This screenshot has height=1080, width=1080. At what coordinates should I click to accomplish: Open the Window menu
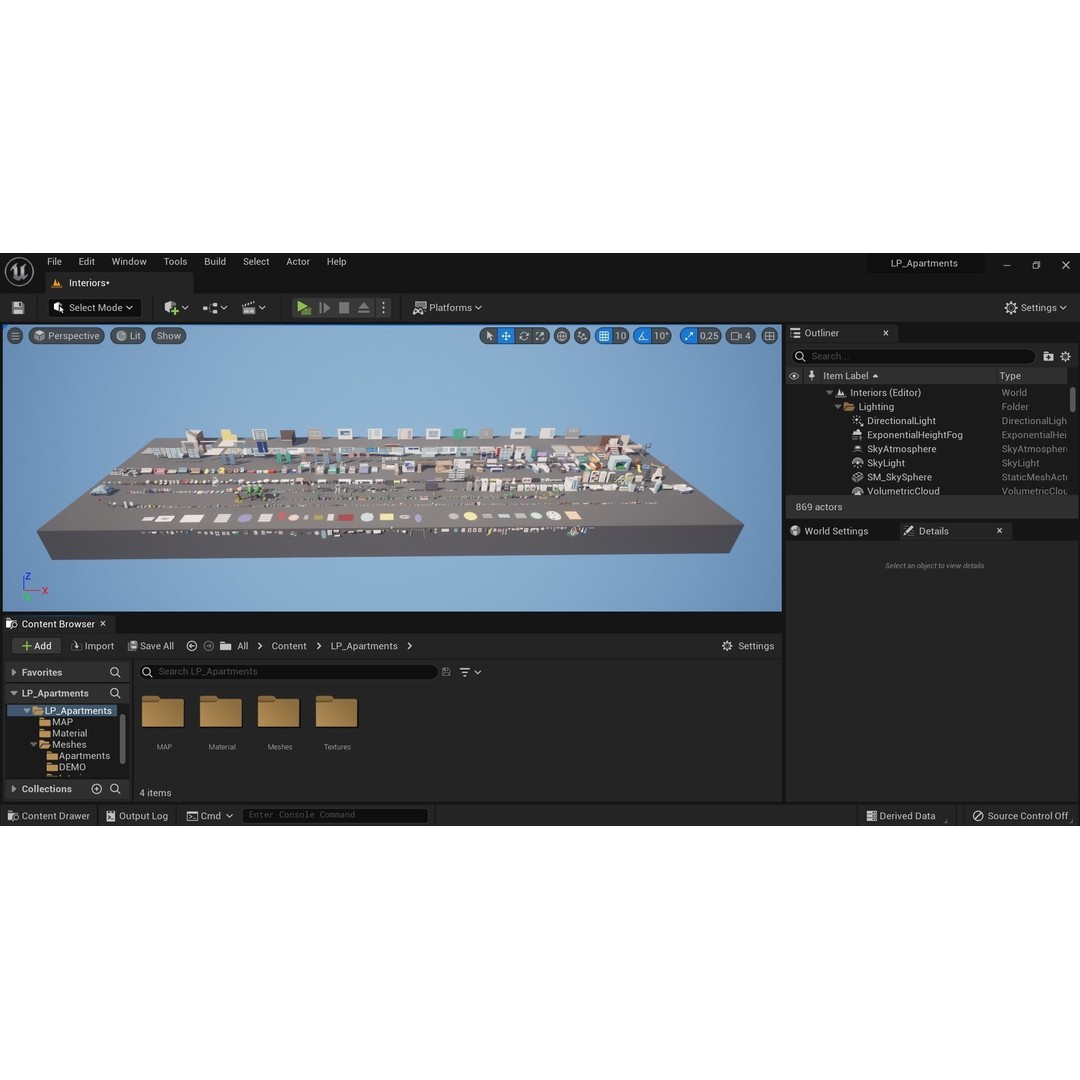[x=129, y=262]
